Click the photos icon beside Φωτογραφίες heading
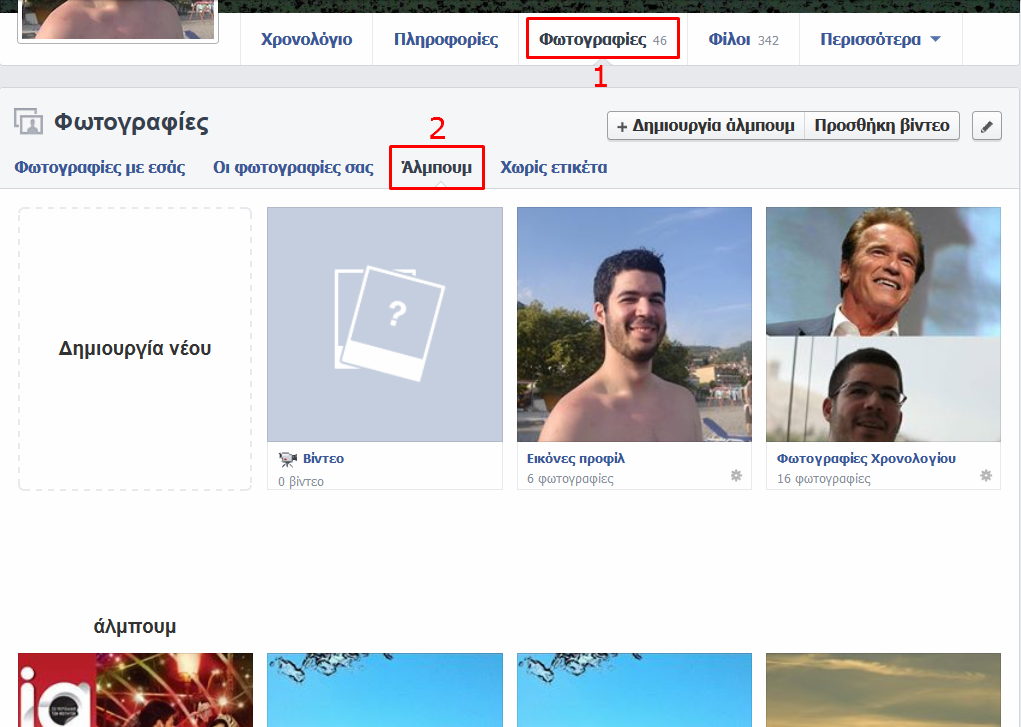 28,122
